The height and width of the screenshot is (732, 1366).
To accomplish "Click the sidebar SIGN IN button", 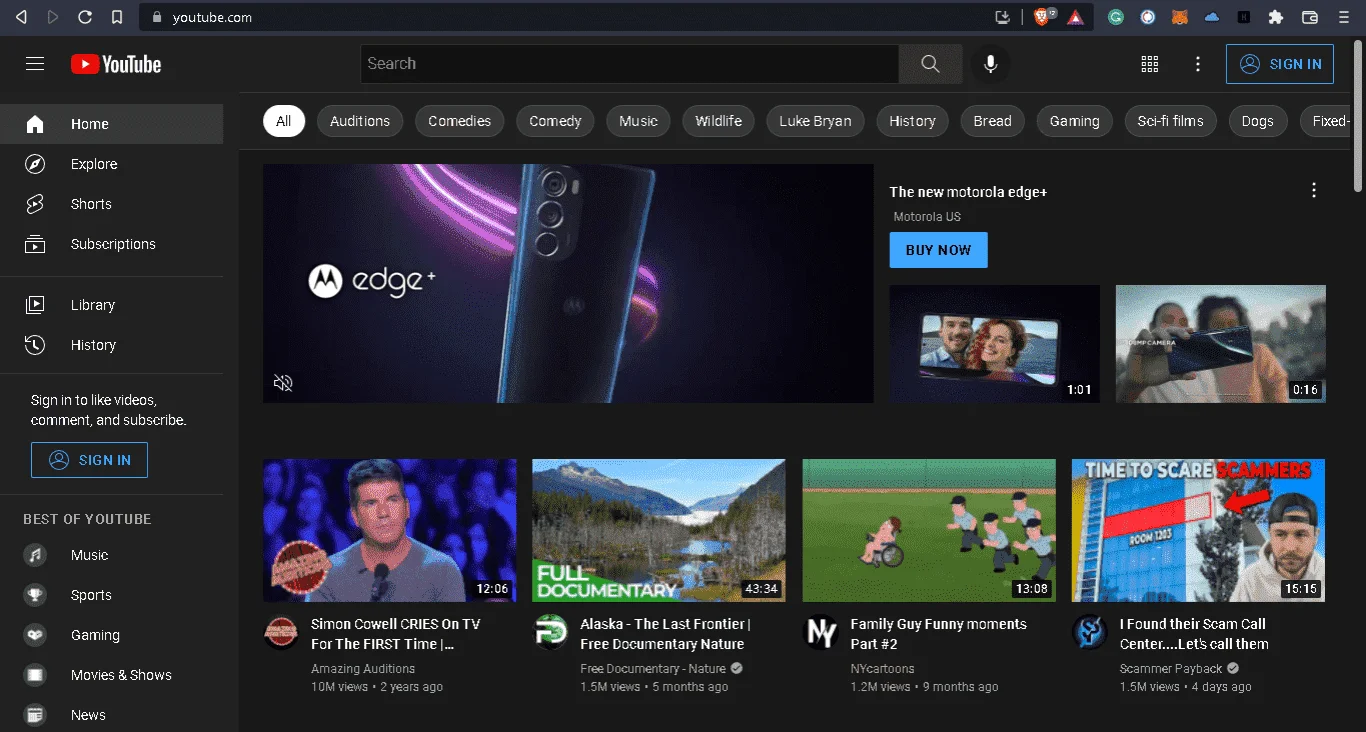I will (89, 460).
